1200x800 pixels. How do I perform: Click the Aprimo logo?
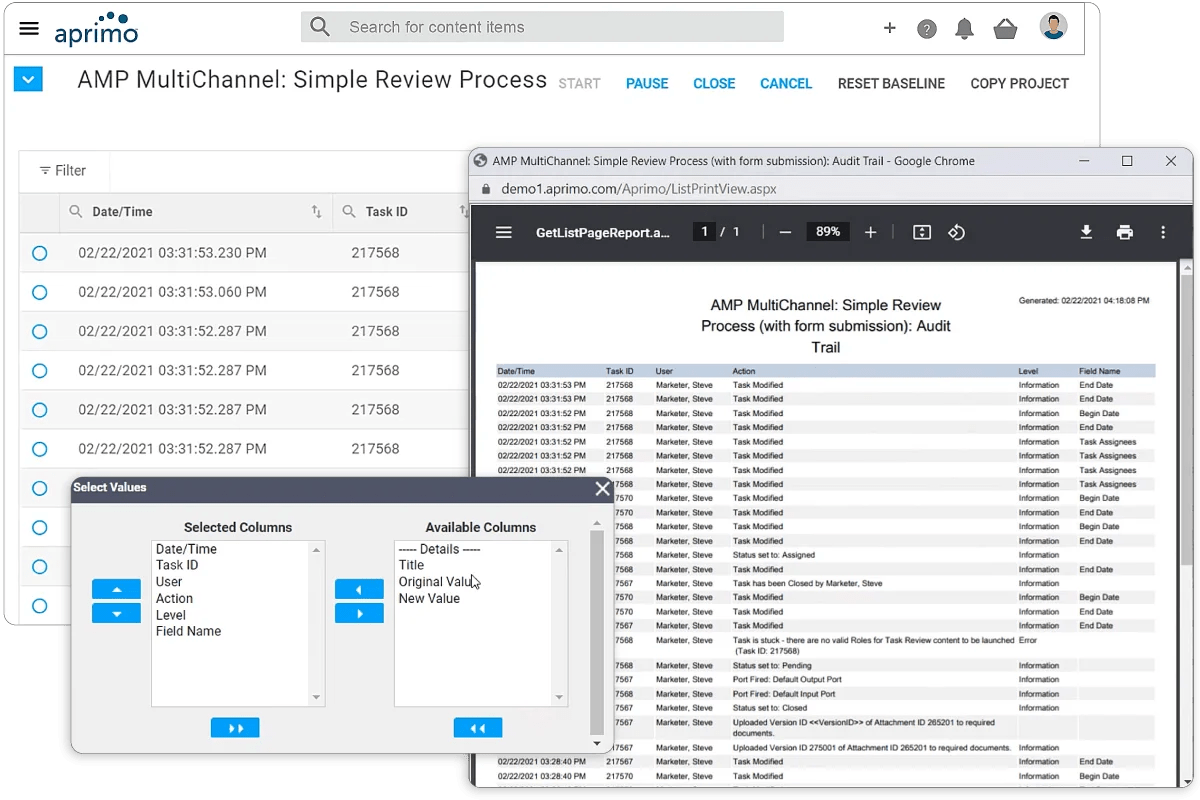[97, 29]
